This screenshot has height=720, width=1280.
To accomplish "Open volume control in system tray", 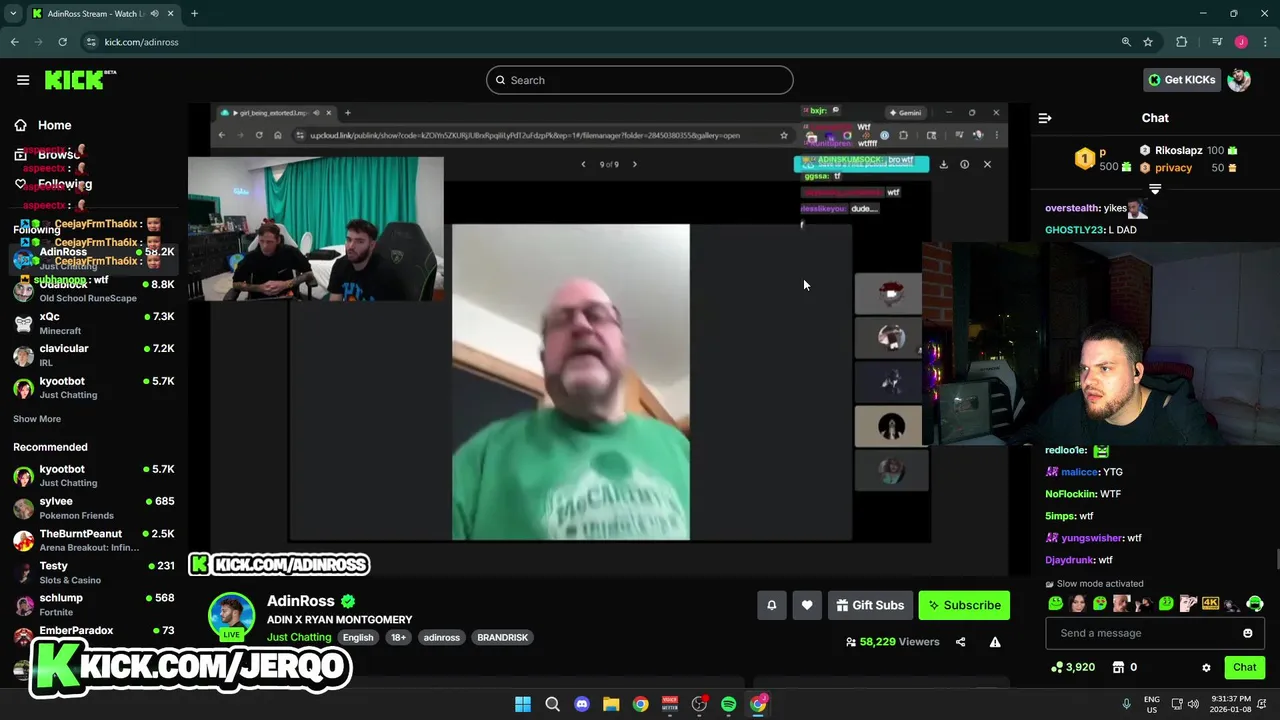I will [1194, 704].
